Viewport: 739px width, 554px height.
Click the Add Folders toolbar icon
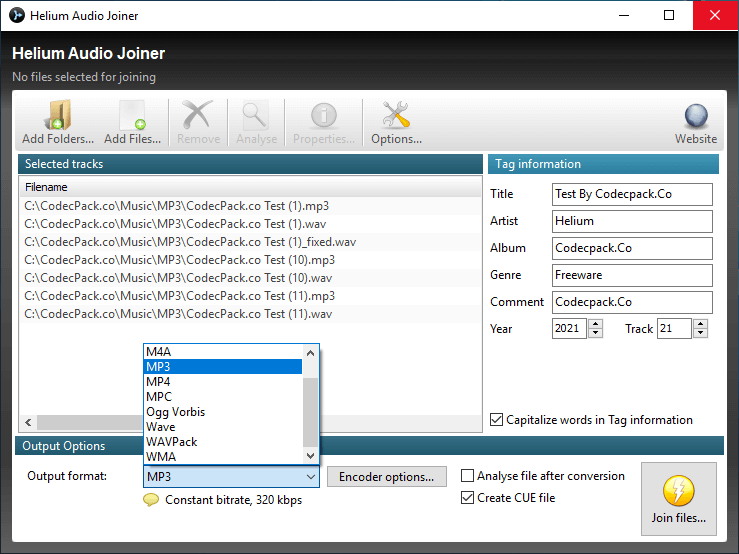pos(58,115)
